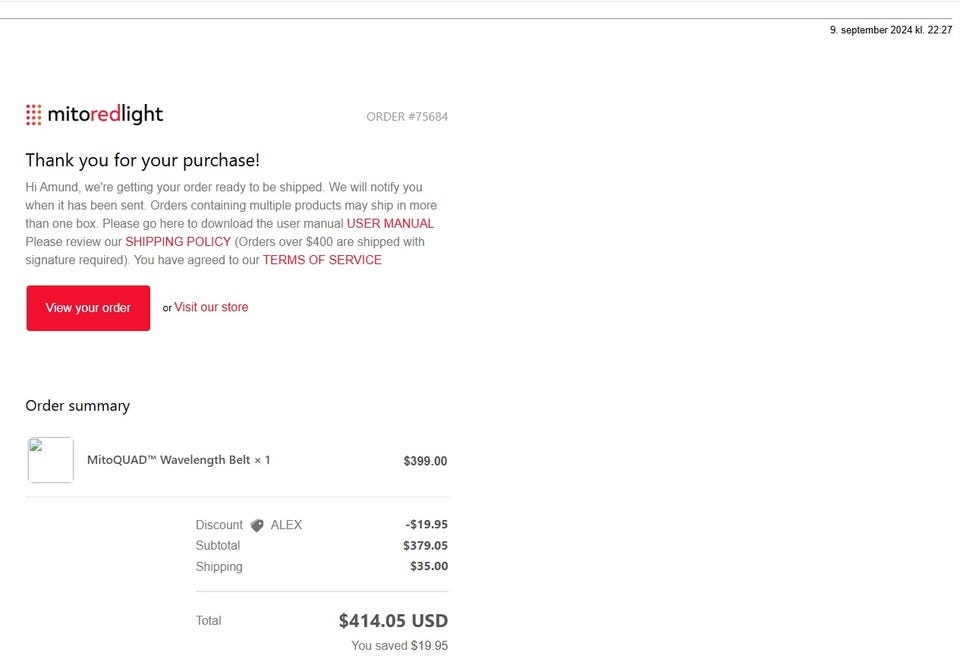The width and height of the screenshot is (960, 659).
Task: Click the You saved $19.95 note
Action: 399,646
